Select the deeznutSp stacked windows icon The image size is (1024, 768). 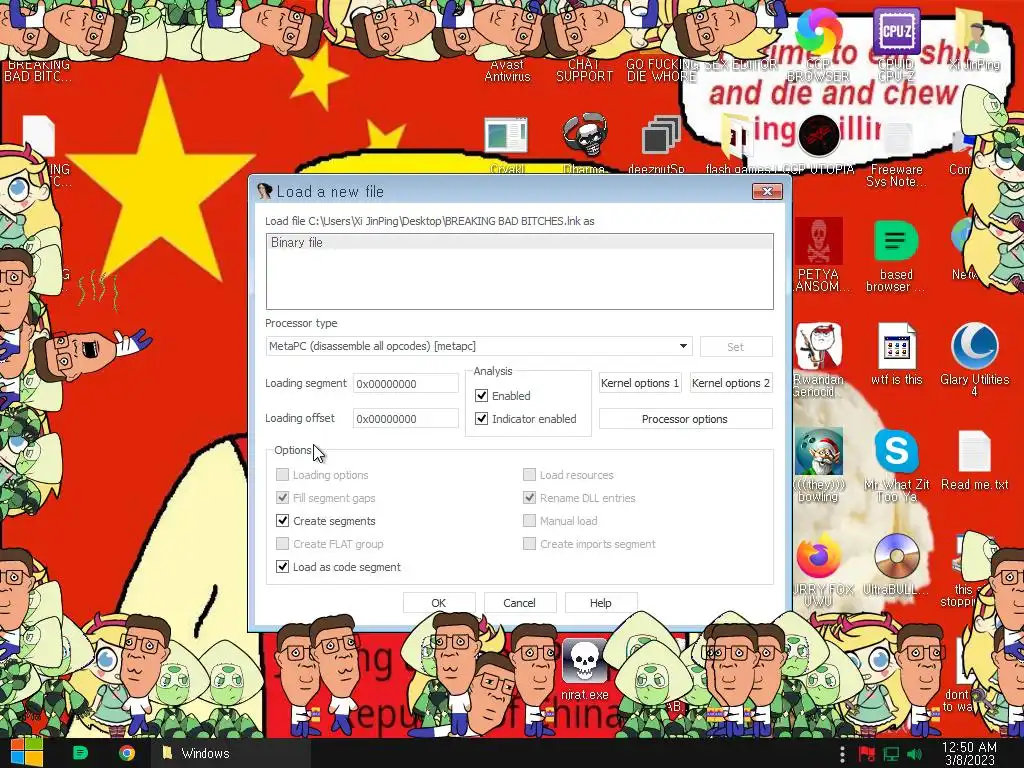point(661,136)
